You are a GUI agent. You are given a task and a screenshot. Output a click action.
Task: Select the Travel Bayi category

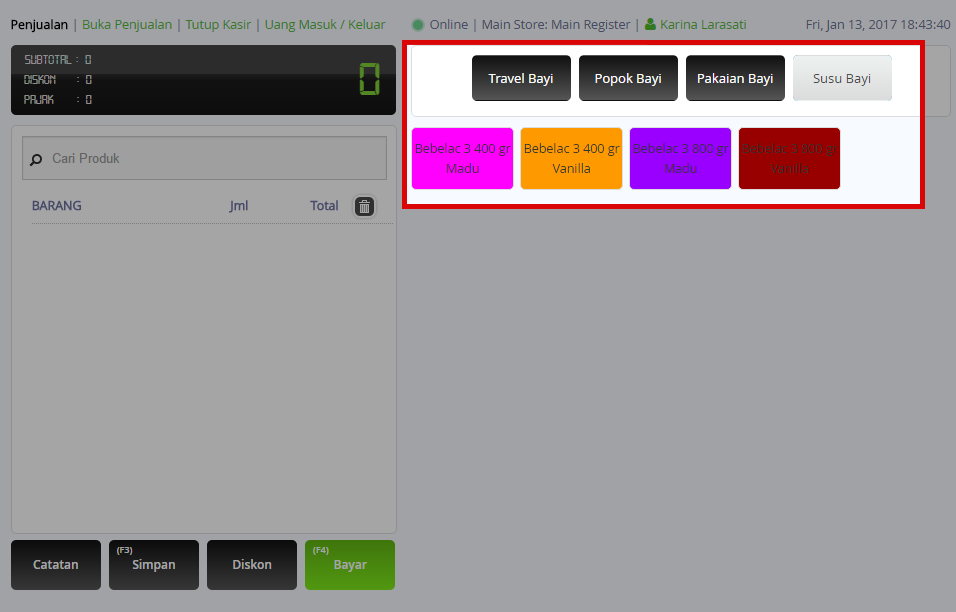[521, 78]
